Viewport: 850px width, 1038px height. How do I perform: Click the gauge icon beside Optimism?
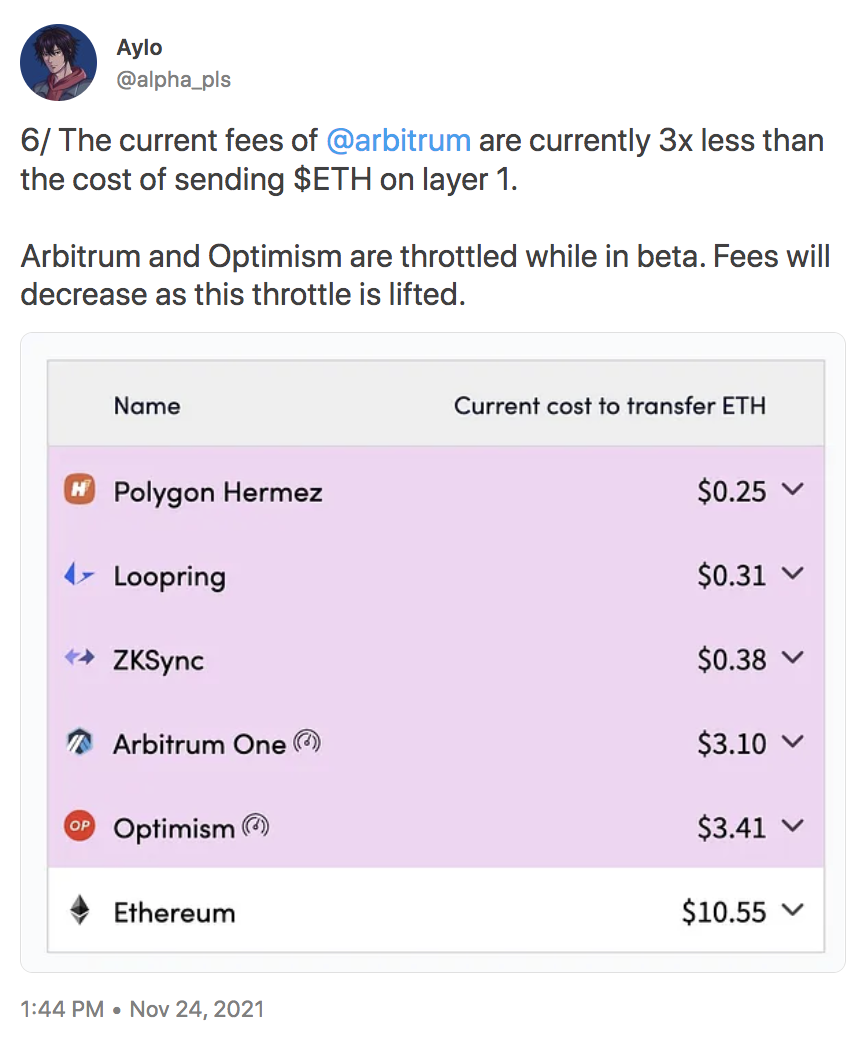[x=256, y=826]
